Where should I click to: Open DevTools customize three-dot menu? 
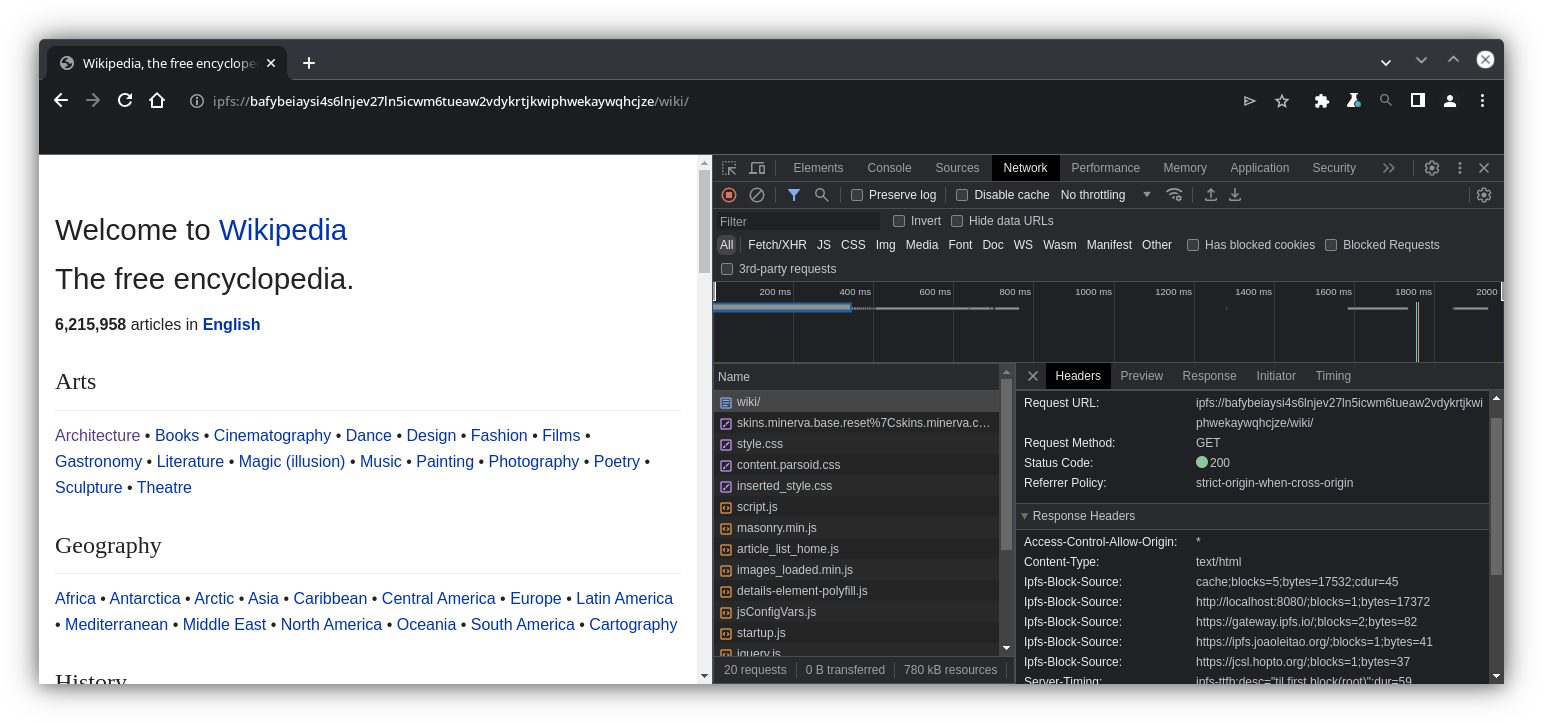(x=1460, y=168)
